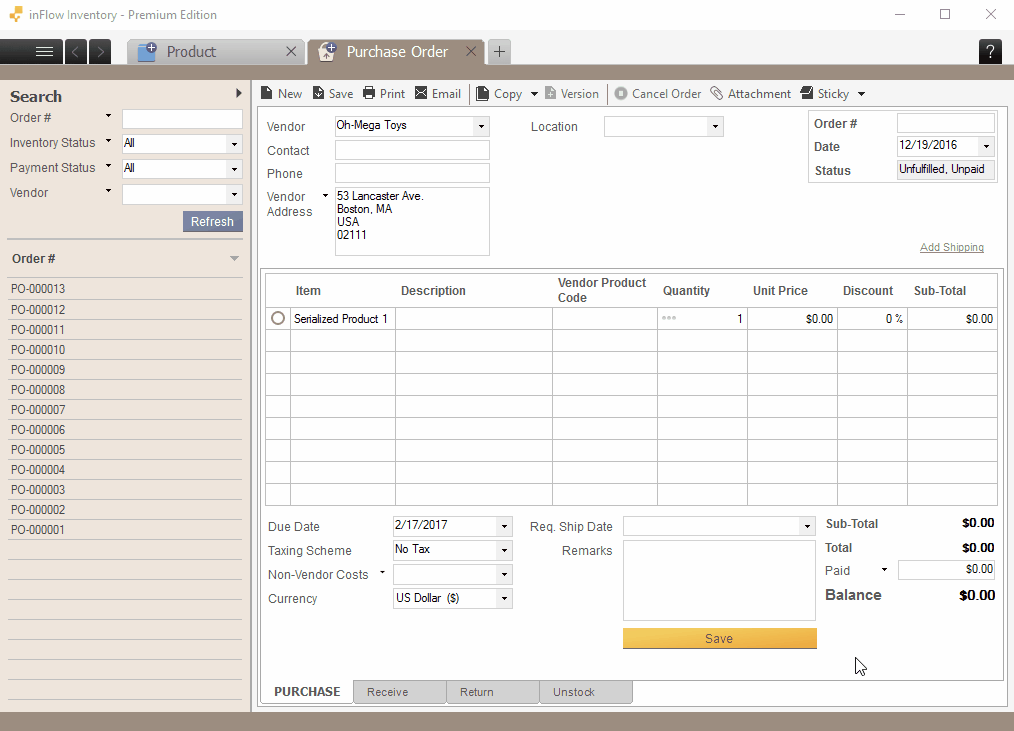Open the Vendor dropdown on order form

click(x=481, y=126)
